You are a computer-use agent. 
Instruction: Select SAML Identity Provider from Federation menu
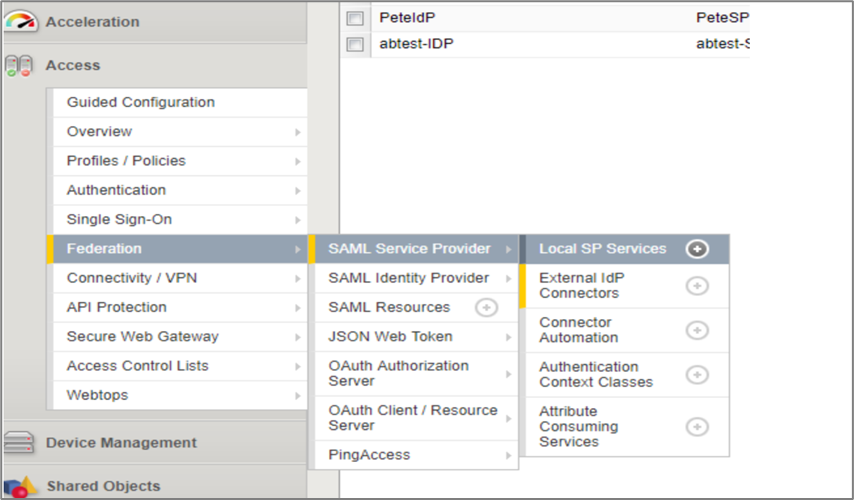click(409, 278)
